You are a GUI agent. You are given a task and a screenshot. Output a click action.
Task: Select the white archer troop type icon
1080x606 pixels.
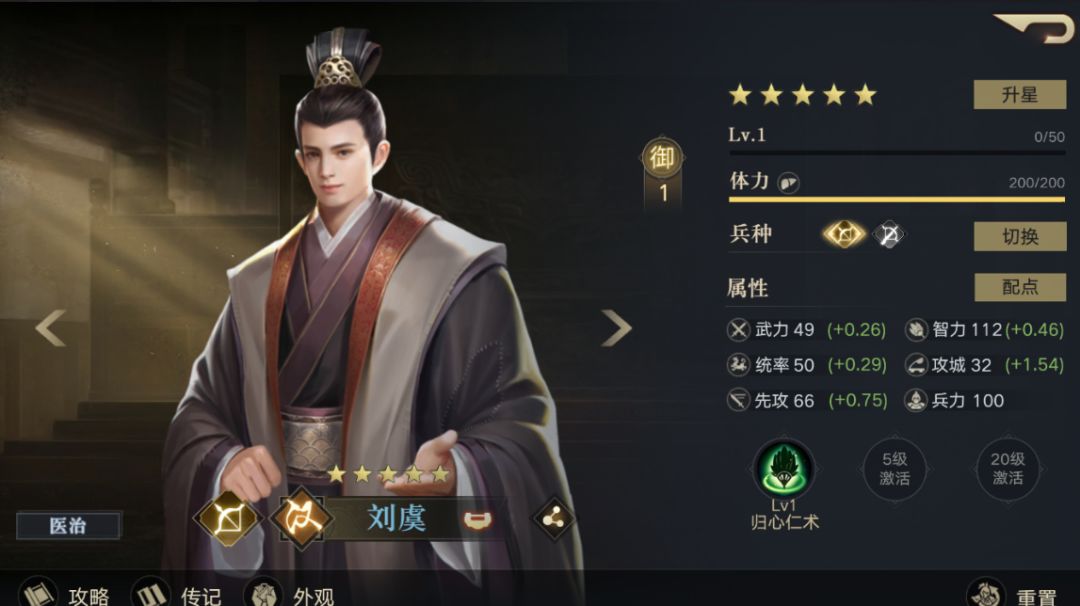[889, 235]
